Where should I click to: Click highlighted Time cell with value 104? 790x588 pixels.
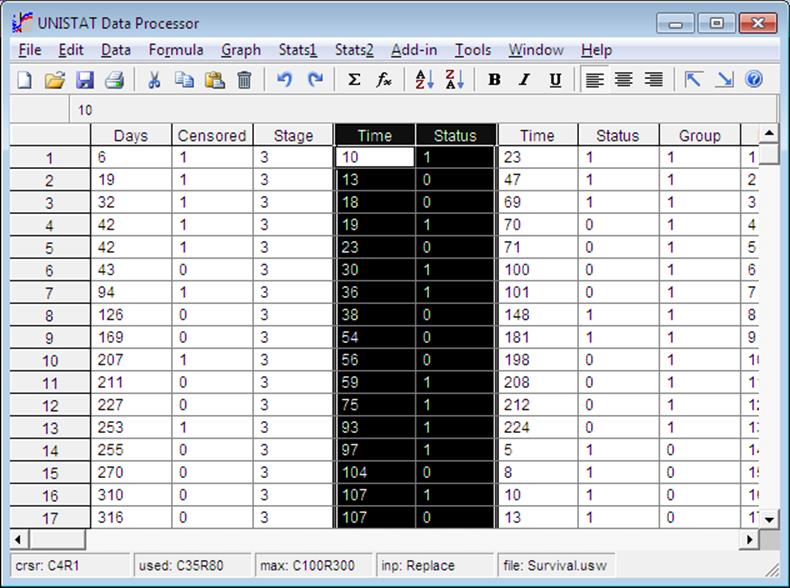[x=375, y=473]
